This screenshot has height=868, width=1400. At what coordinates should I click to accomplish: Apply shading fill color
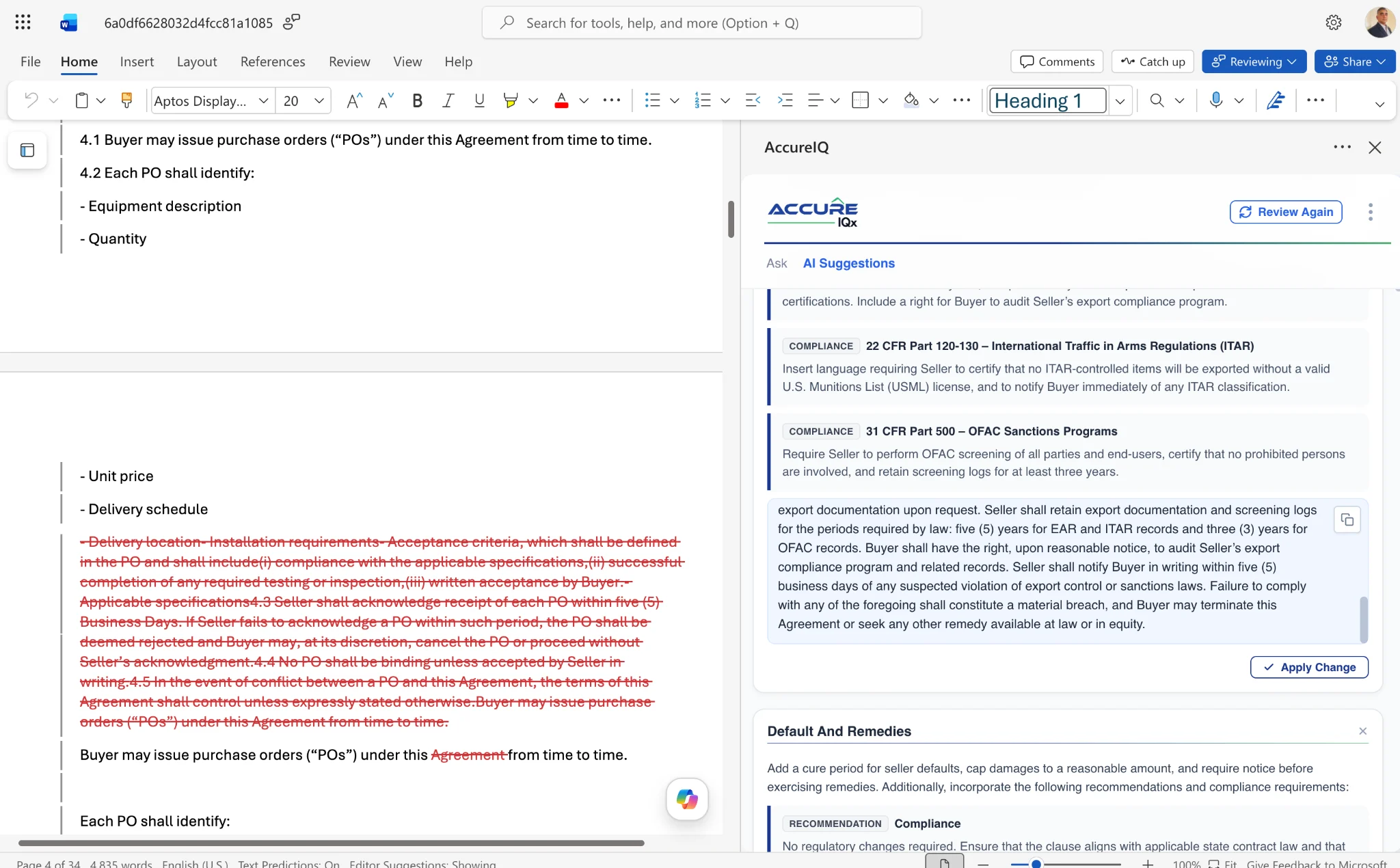click(x=911, y=100)
